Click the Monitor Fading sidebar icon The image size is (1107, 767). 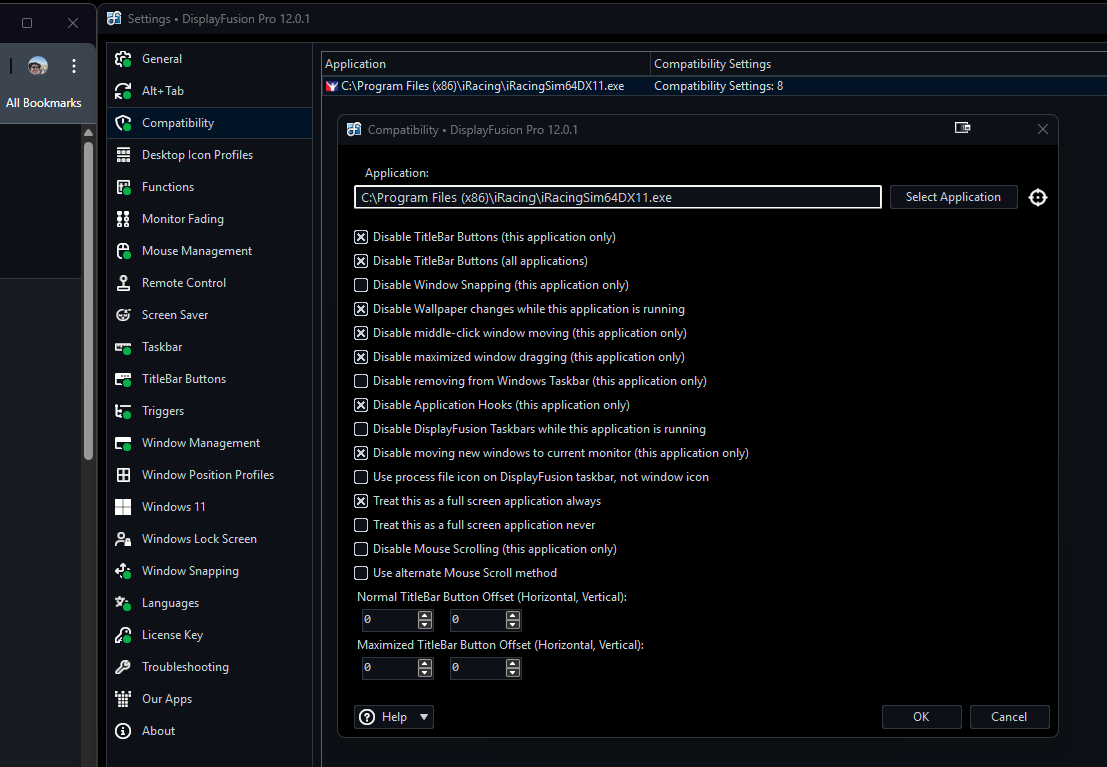[x=123, y=219]
